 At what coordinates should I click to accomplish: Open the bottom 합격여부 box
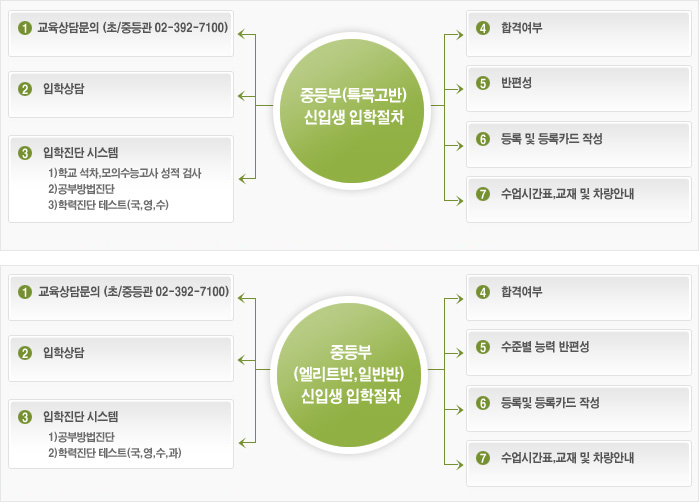(x=579, y=298)
